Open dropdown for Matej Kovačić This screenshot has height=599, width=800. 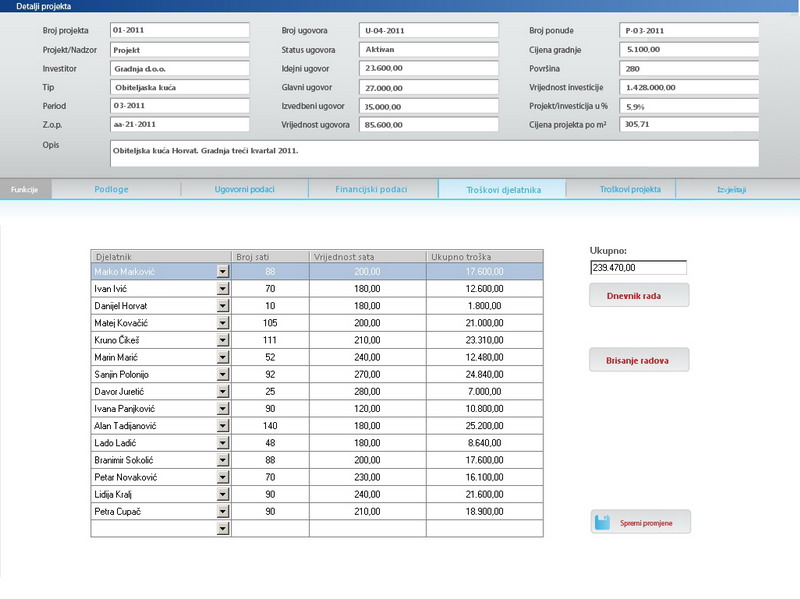click(x=222, y=323)
